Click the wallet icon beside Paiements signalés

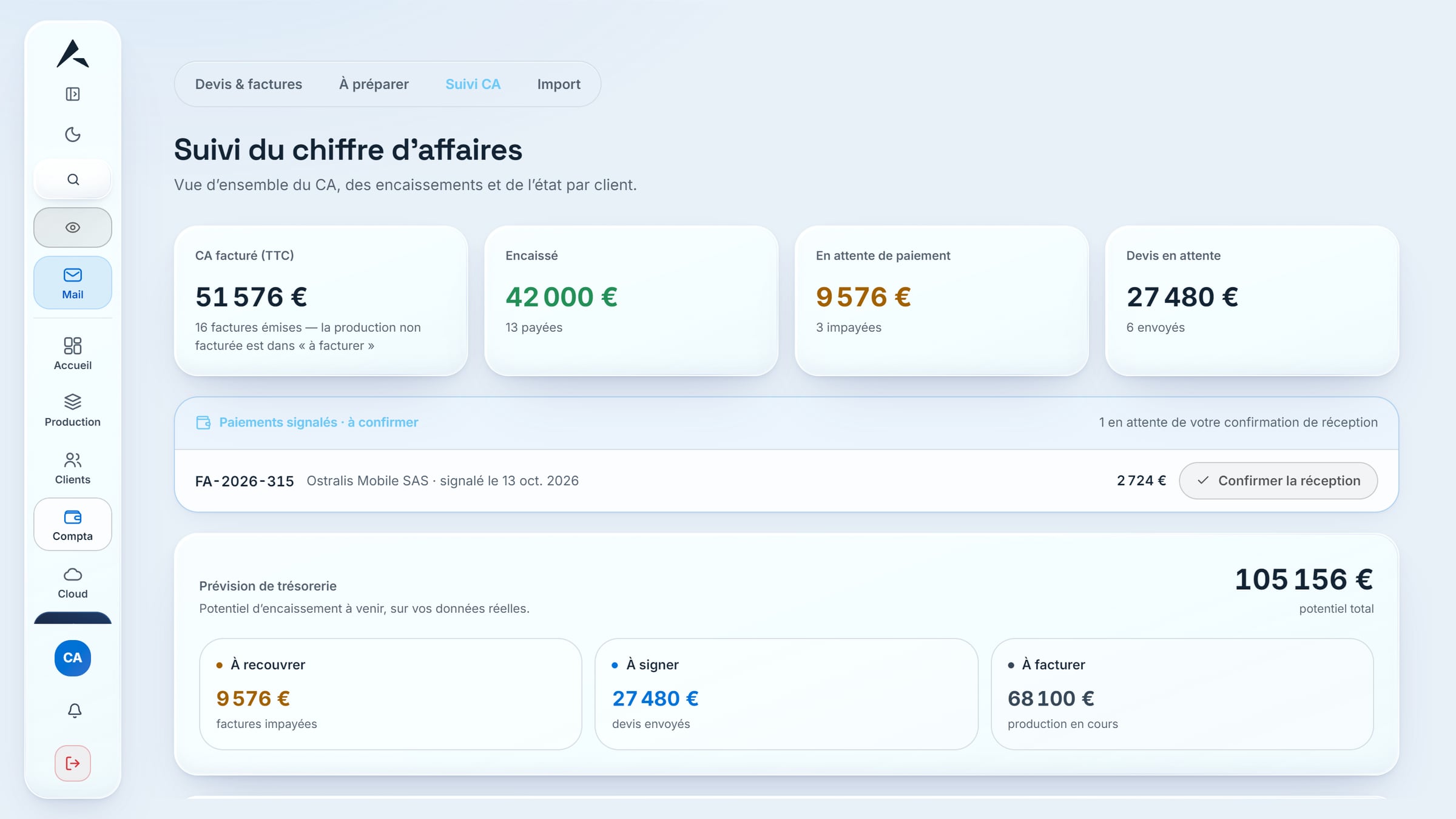[x=203, y=423]
